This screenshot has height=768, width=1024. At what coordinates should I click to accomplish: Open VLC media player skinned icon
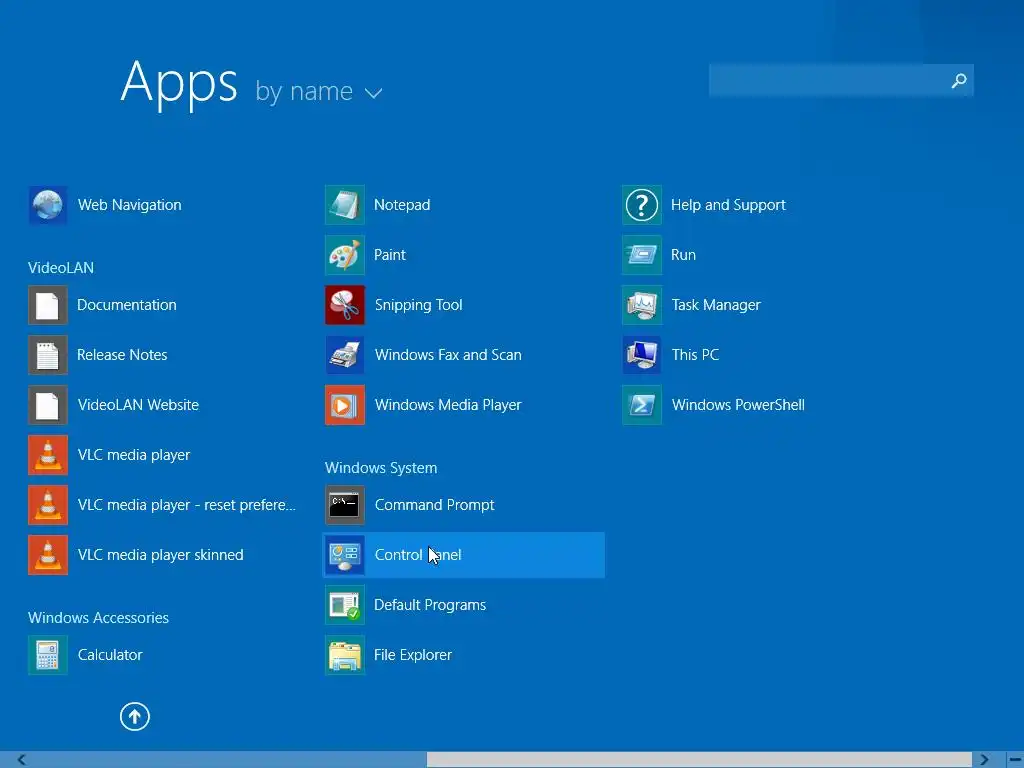(x=48, y=555)
